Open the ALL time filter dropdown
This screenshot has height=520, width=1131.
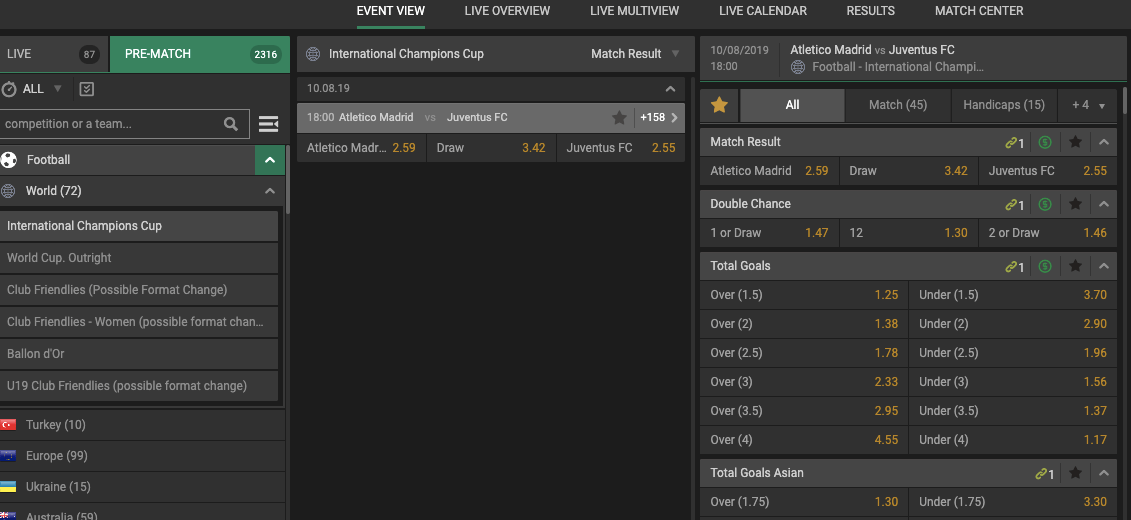pos(58,89)
